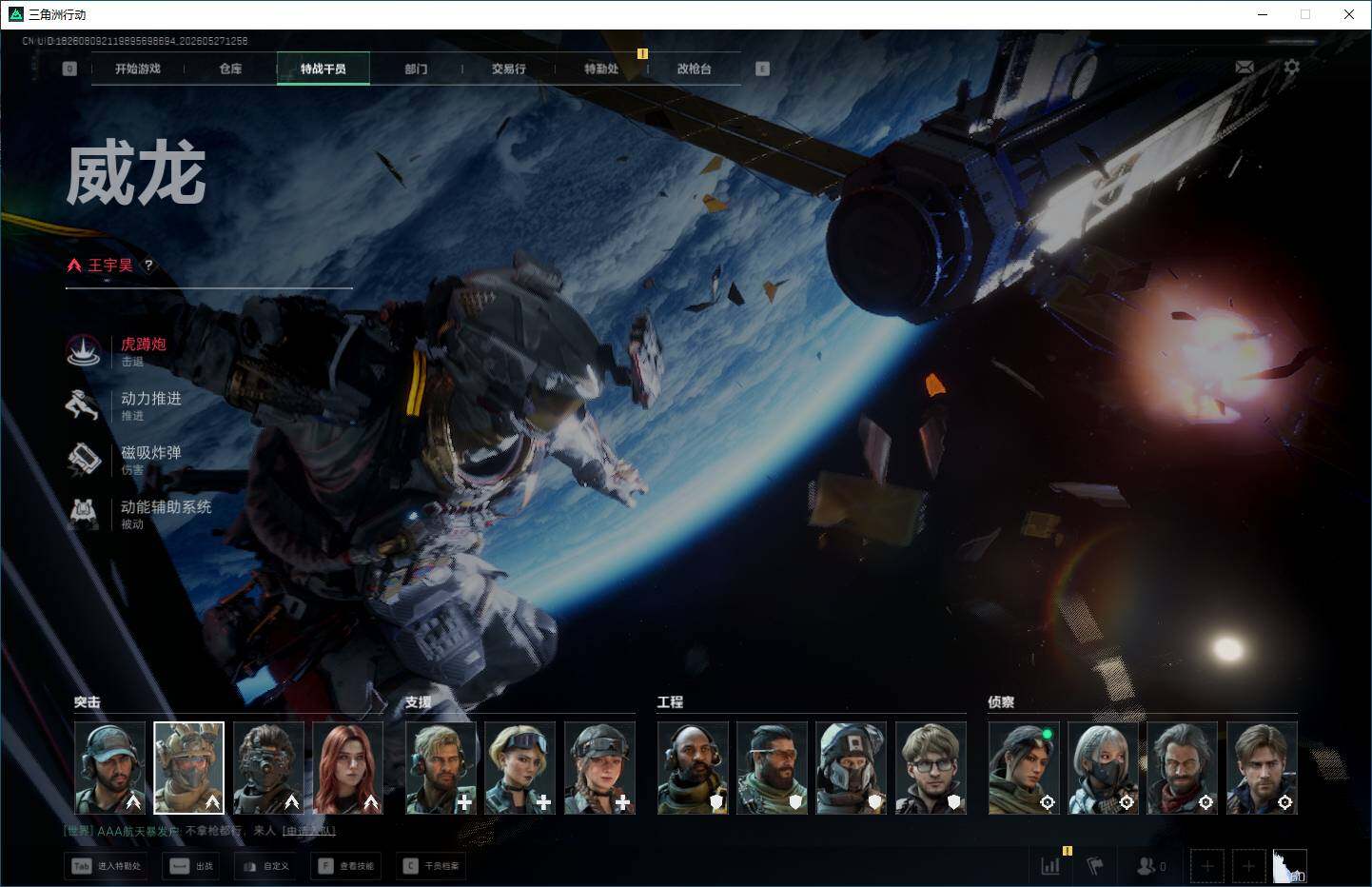Select gray-haired bearded recon operator
Viewport: 1372px width, 887px height.
click(1183, 768)
